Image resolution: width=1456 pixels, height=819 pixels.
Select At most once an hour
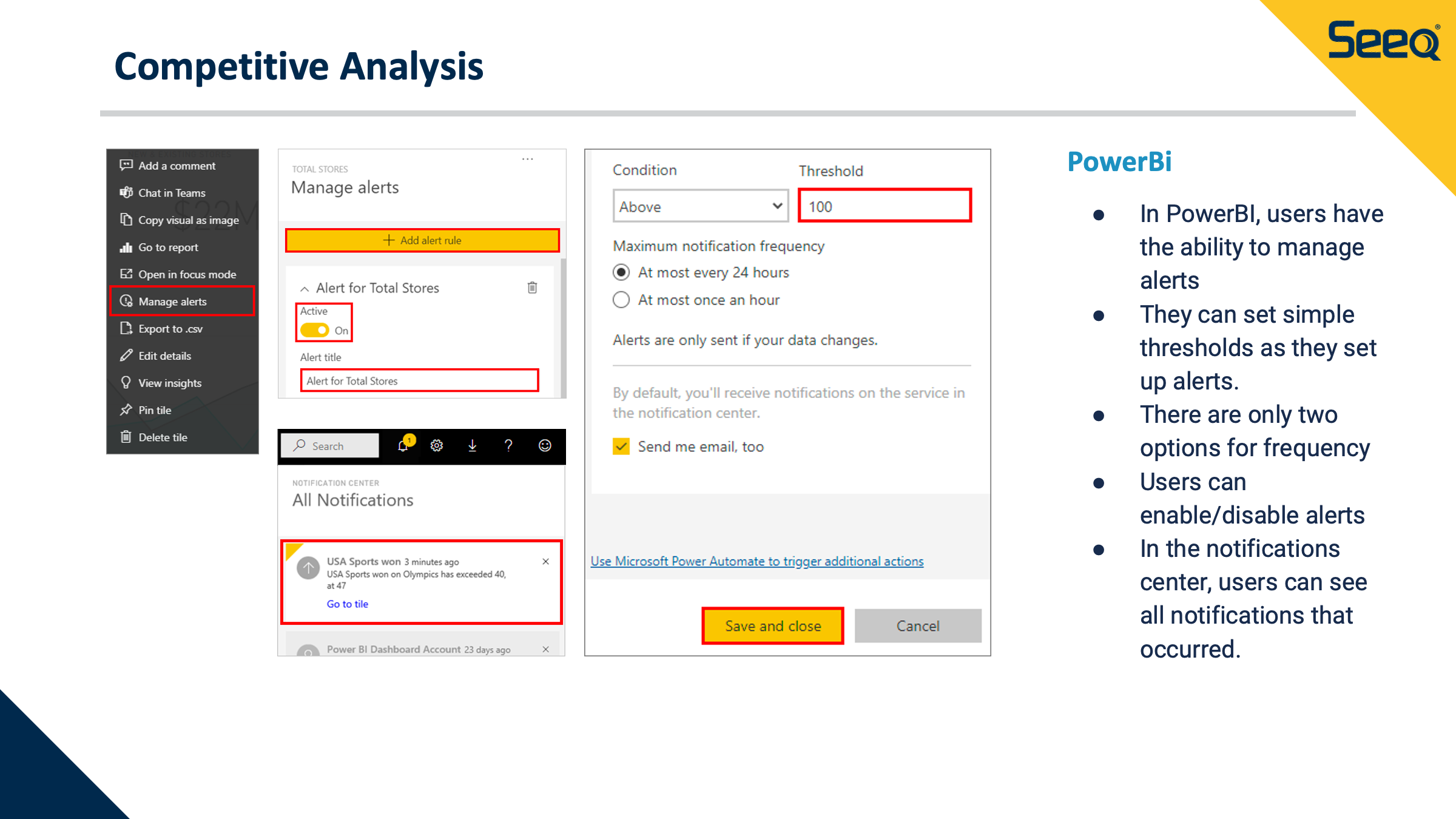point(621,300)
